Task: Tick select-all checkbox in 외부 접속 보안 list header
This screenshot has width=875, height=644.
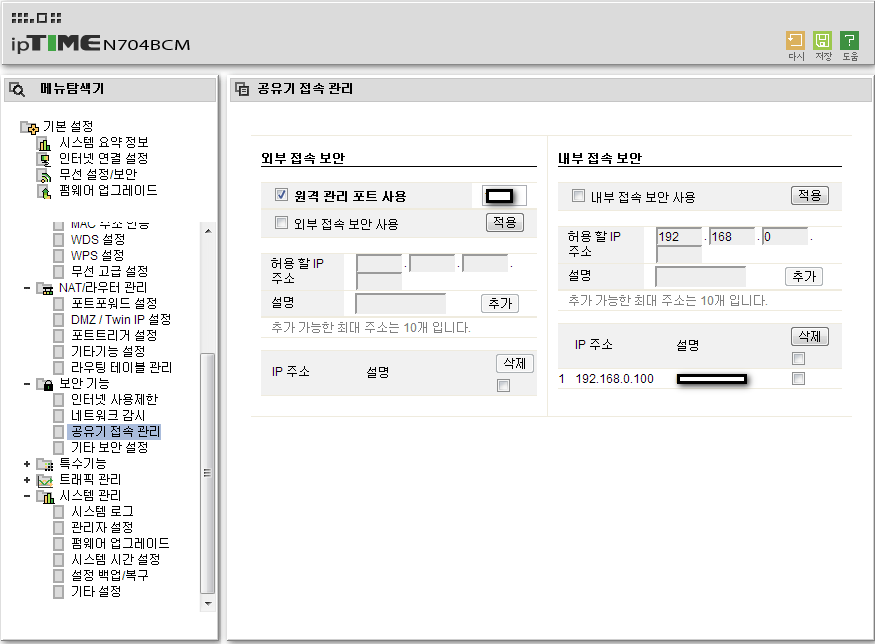Action: click(503, 386)
